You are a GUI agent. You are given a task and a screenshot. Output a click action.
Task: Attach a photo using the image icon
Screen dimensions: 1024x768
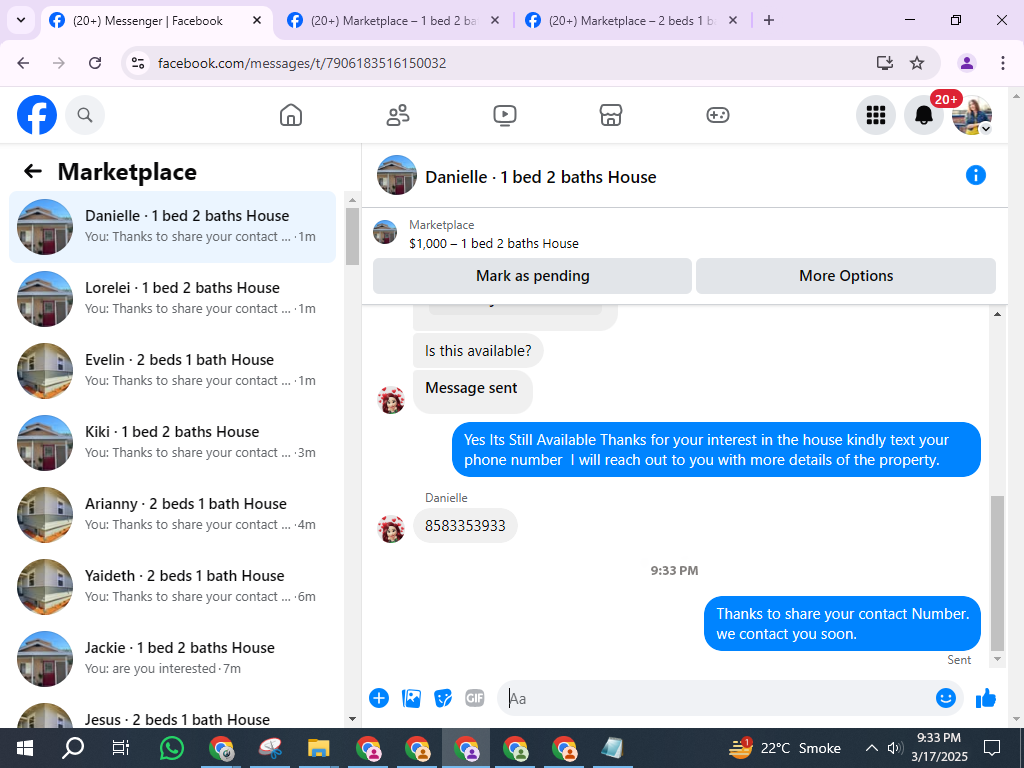tap(411, 698)
